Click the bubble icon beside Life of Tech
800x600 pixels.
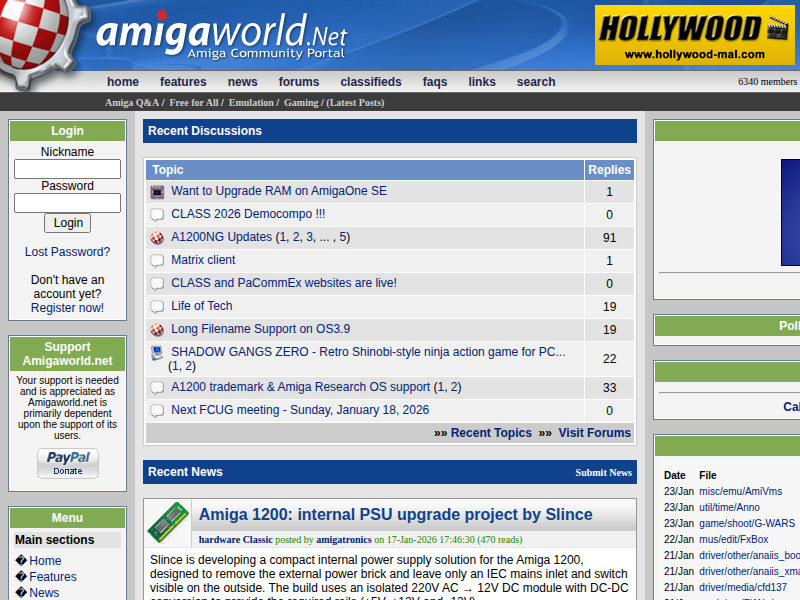(157, 307)
